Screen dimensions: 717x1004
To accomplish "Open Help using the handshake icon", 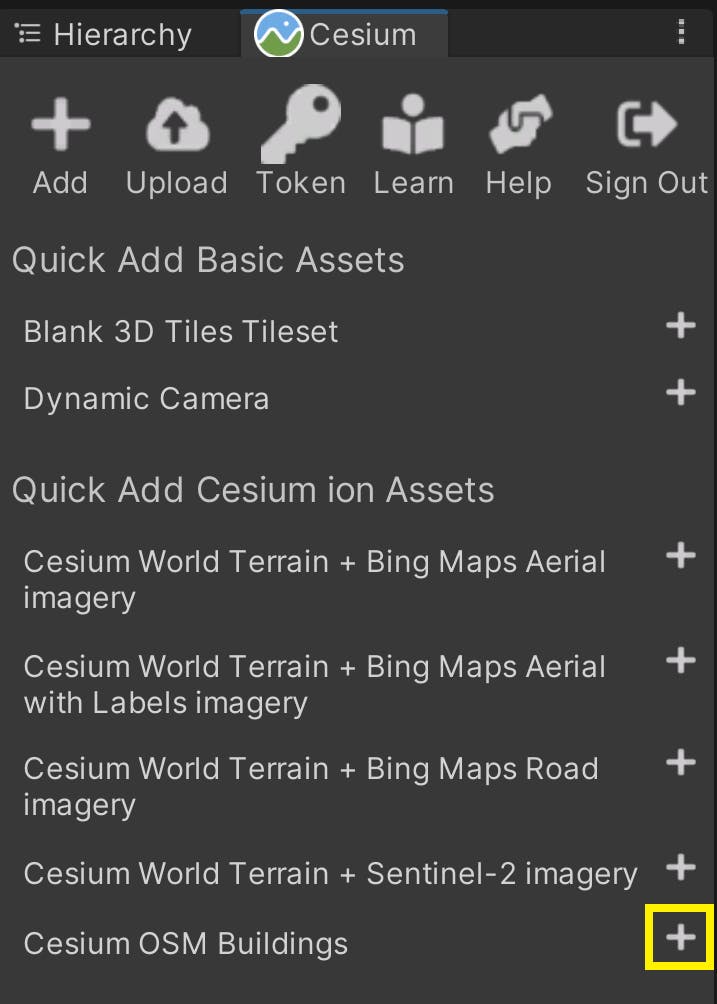I will [x=518, y=123].
